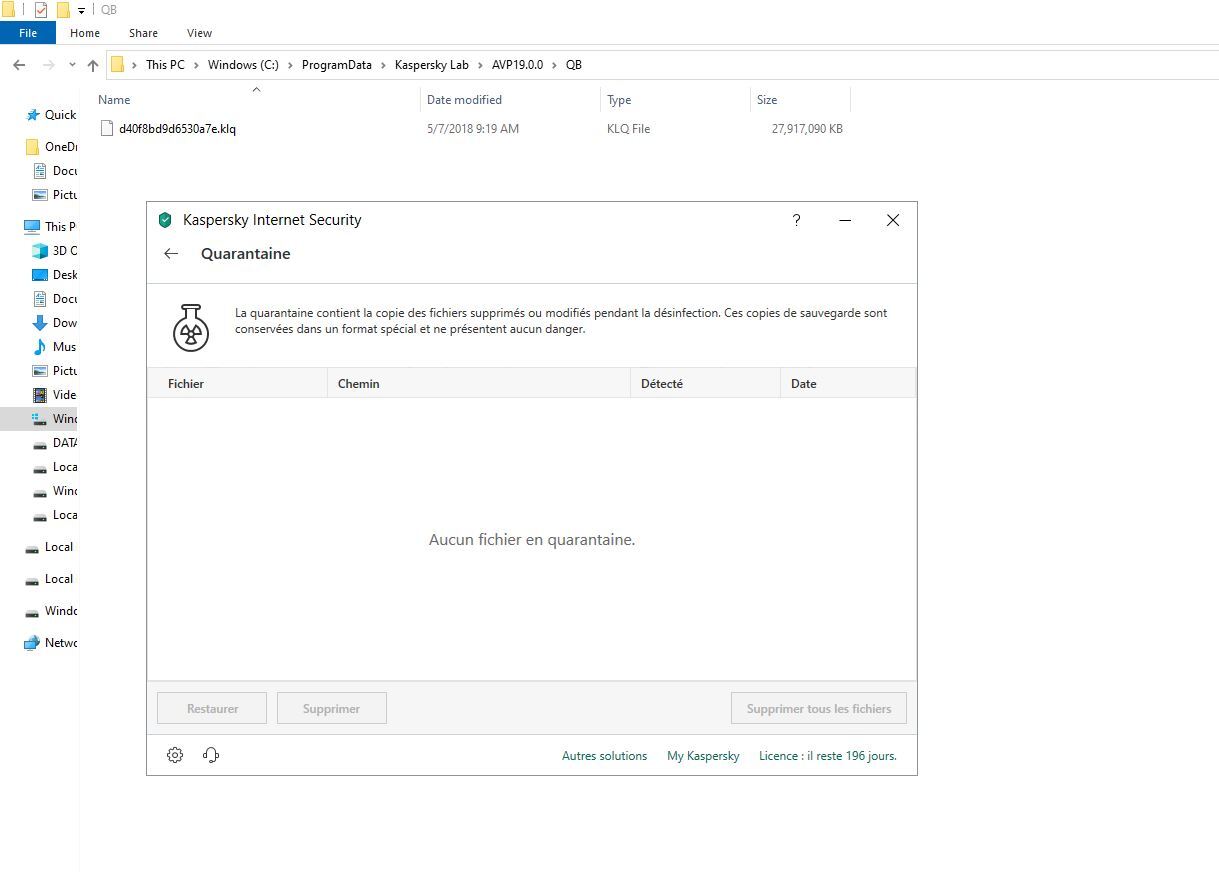Click Kaspersky Lab in the address breadcrumb

[432, 65]
